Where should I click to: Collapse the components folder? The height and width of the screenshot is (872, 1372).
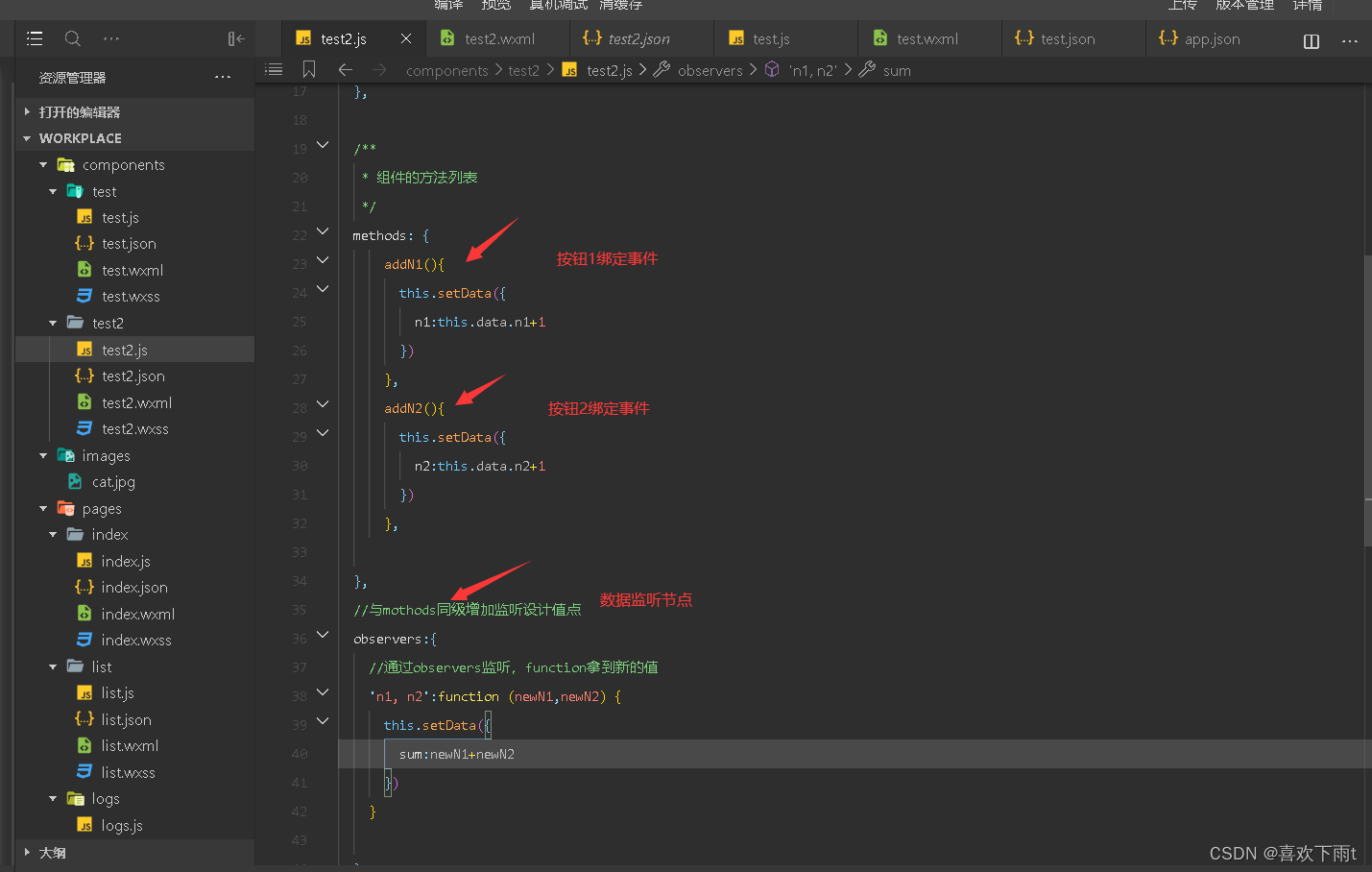click(x=43, y=165)
